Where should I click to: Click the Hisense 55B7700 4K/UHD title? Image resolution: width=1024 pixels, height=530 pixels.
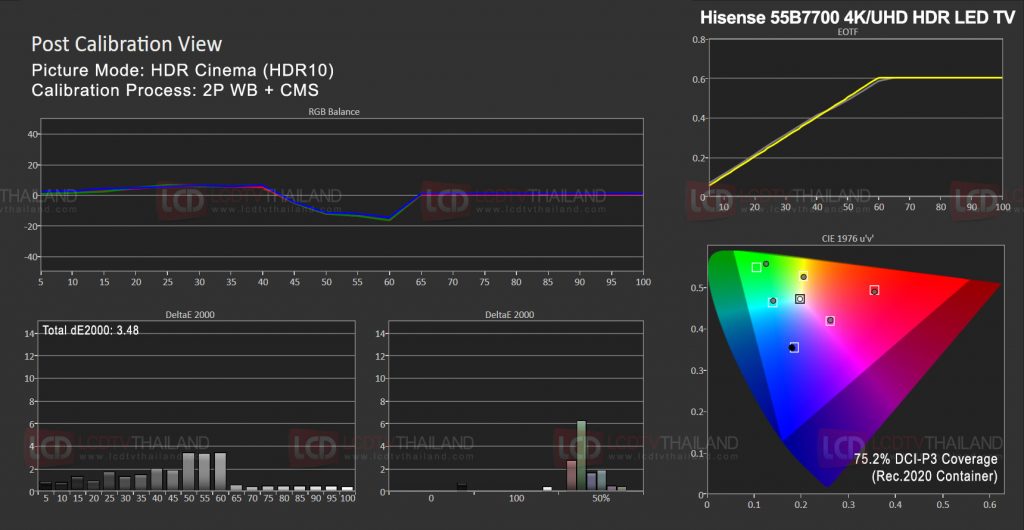[857, 18]
